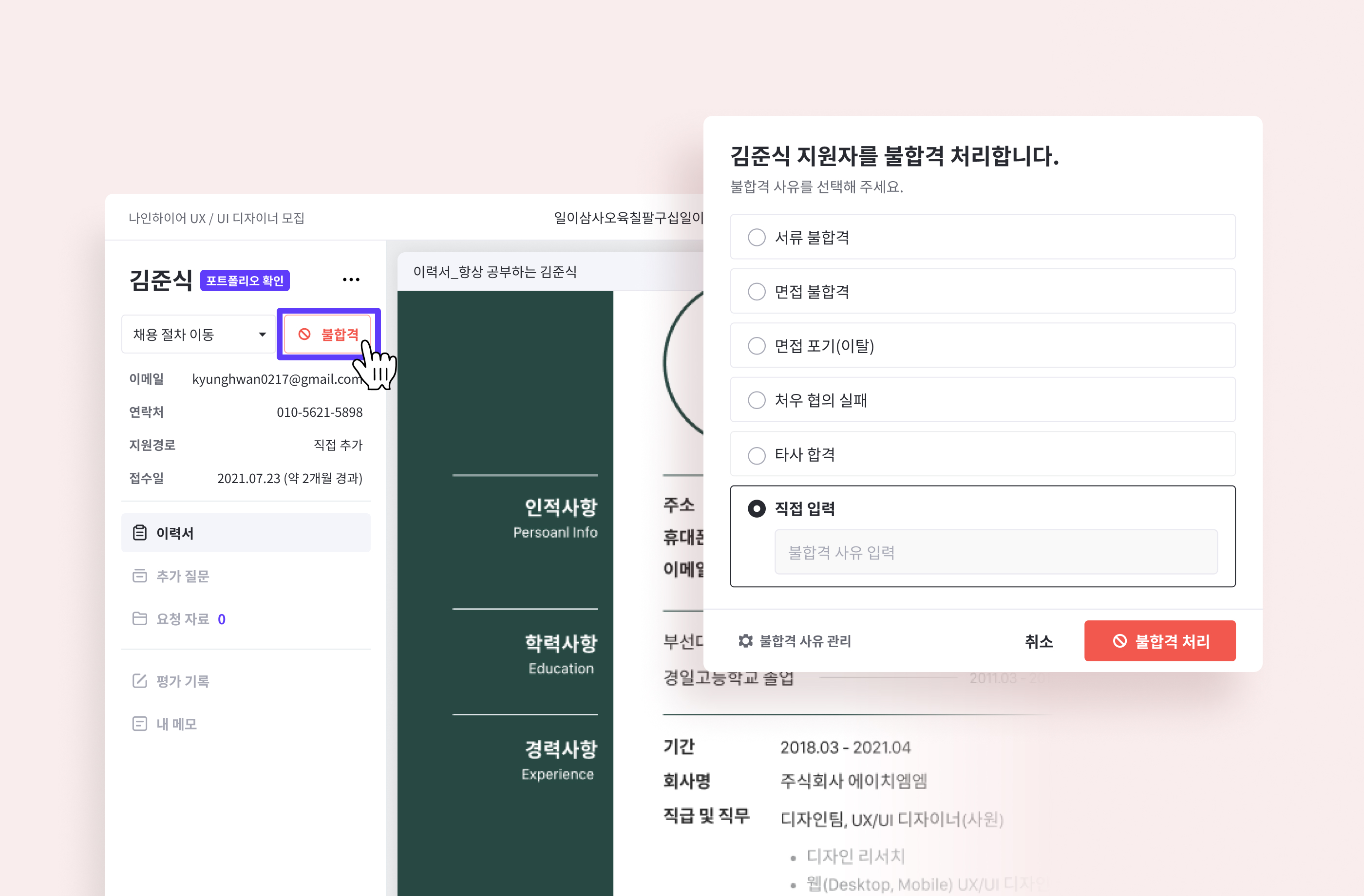Click the 학력사항 Education resume section

pos(561,653)
